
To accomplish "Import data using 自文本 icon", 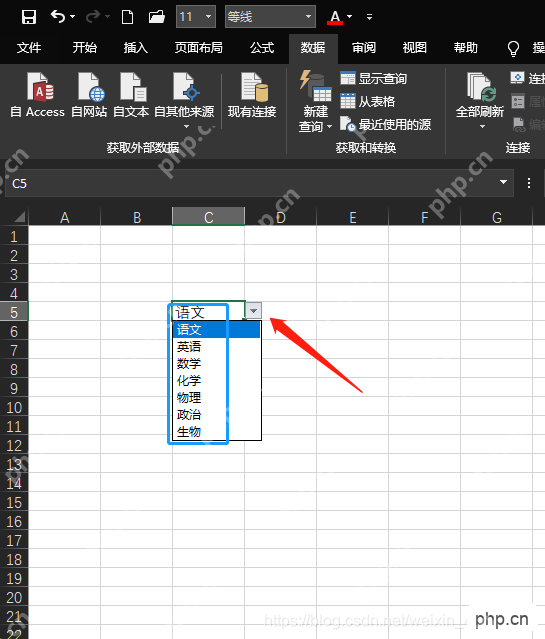I will click(131, 95).
